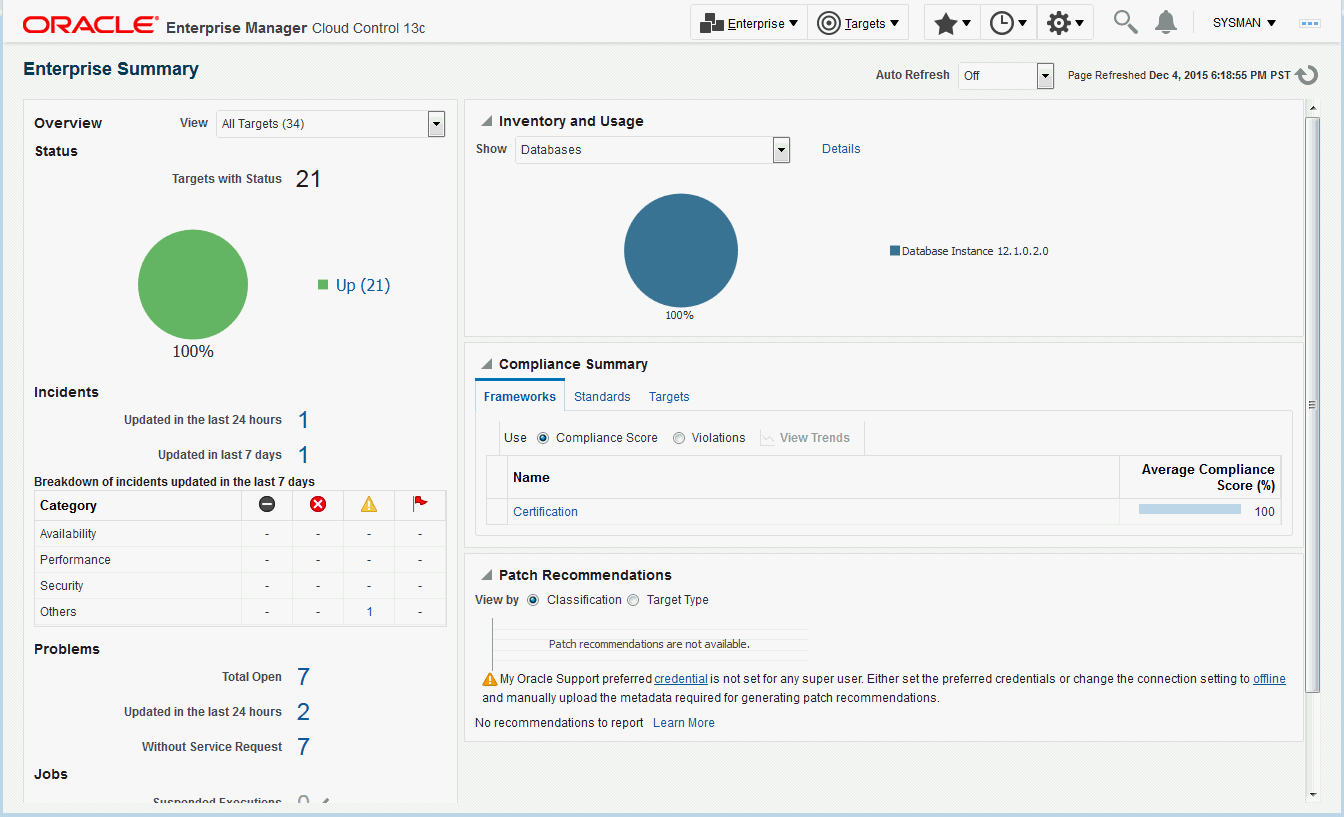
Task: Click the Others category row label
Action: pyautogui.click(x=58, y=612)
